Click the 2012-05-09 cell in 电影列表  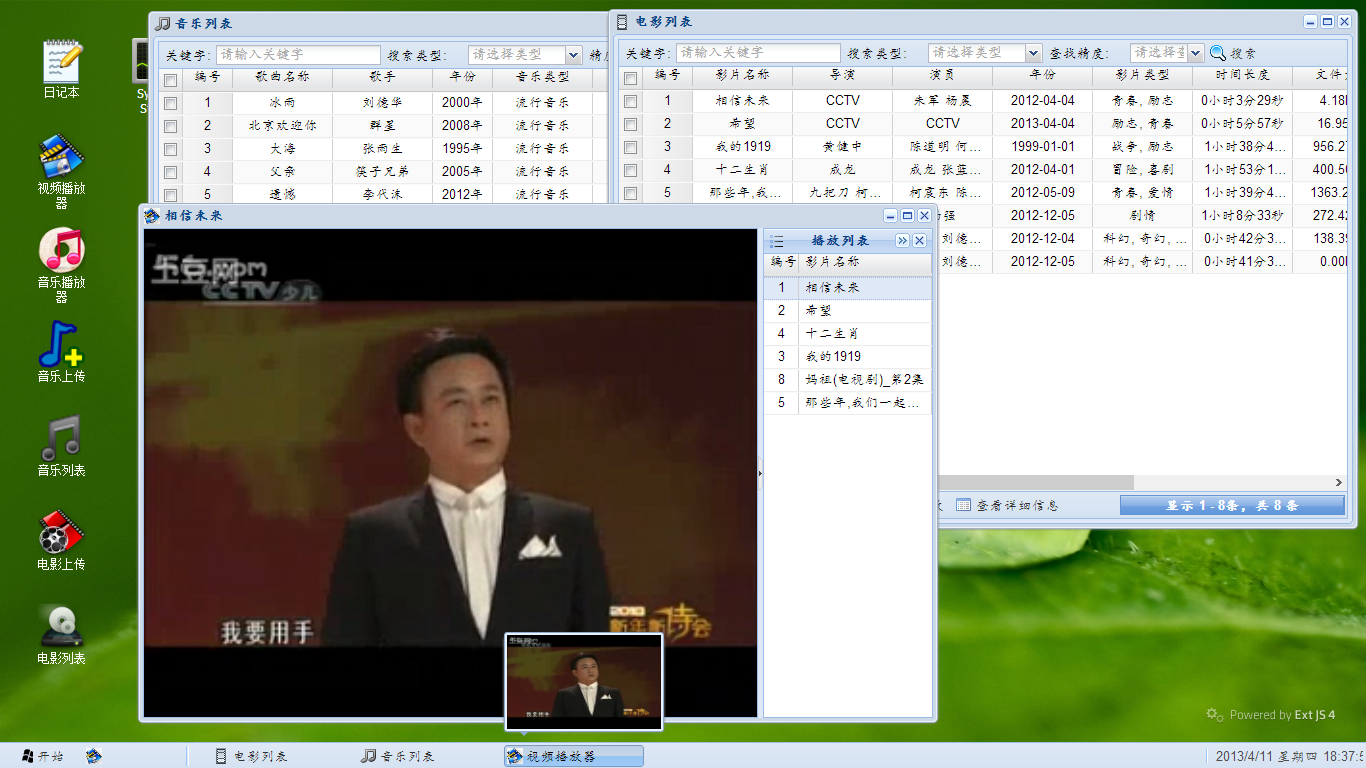coord(1042,193)
